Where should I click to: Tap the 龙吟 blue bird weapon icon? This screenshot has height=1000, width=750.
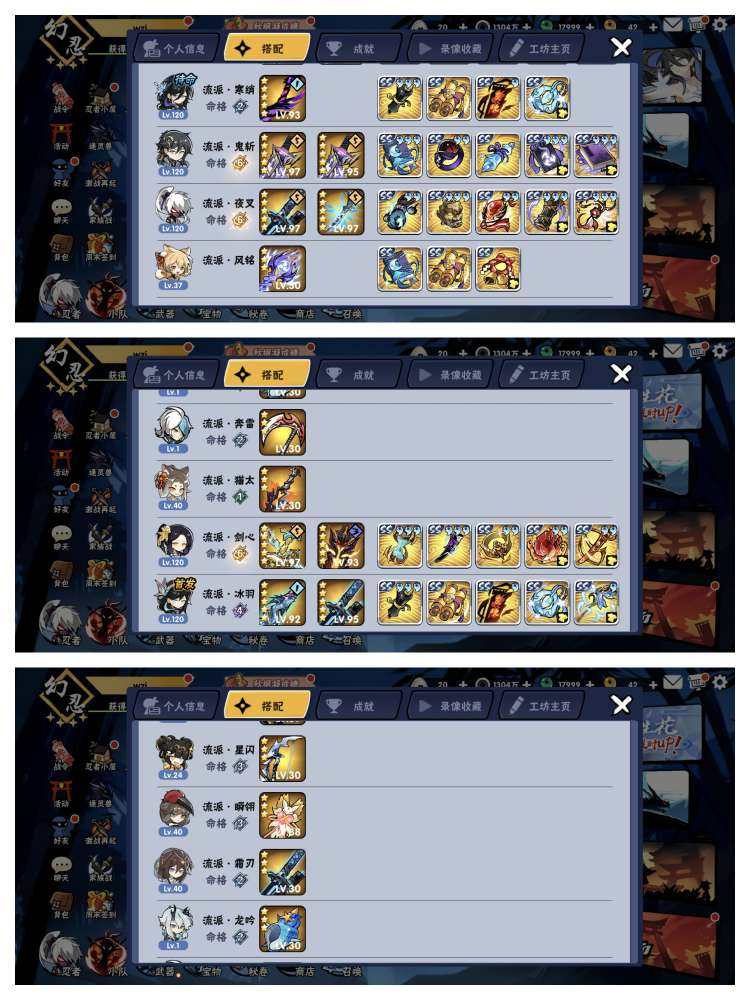point(283,929)
